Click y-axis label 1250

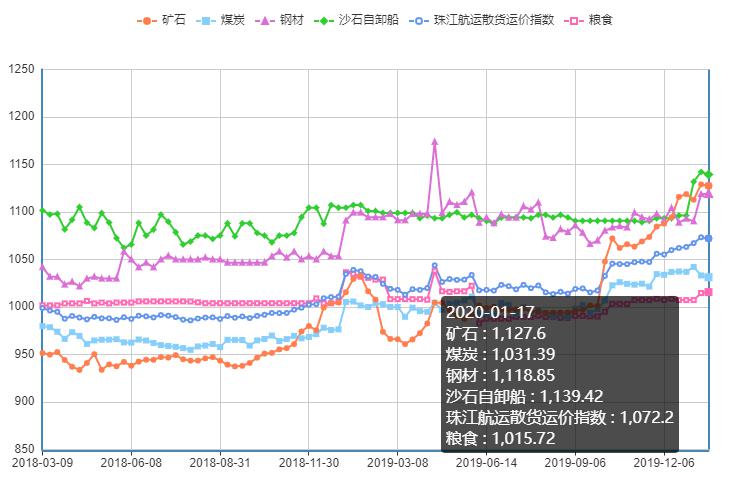click(x=22, y=69)
